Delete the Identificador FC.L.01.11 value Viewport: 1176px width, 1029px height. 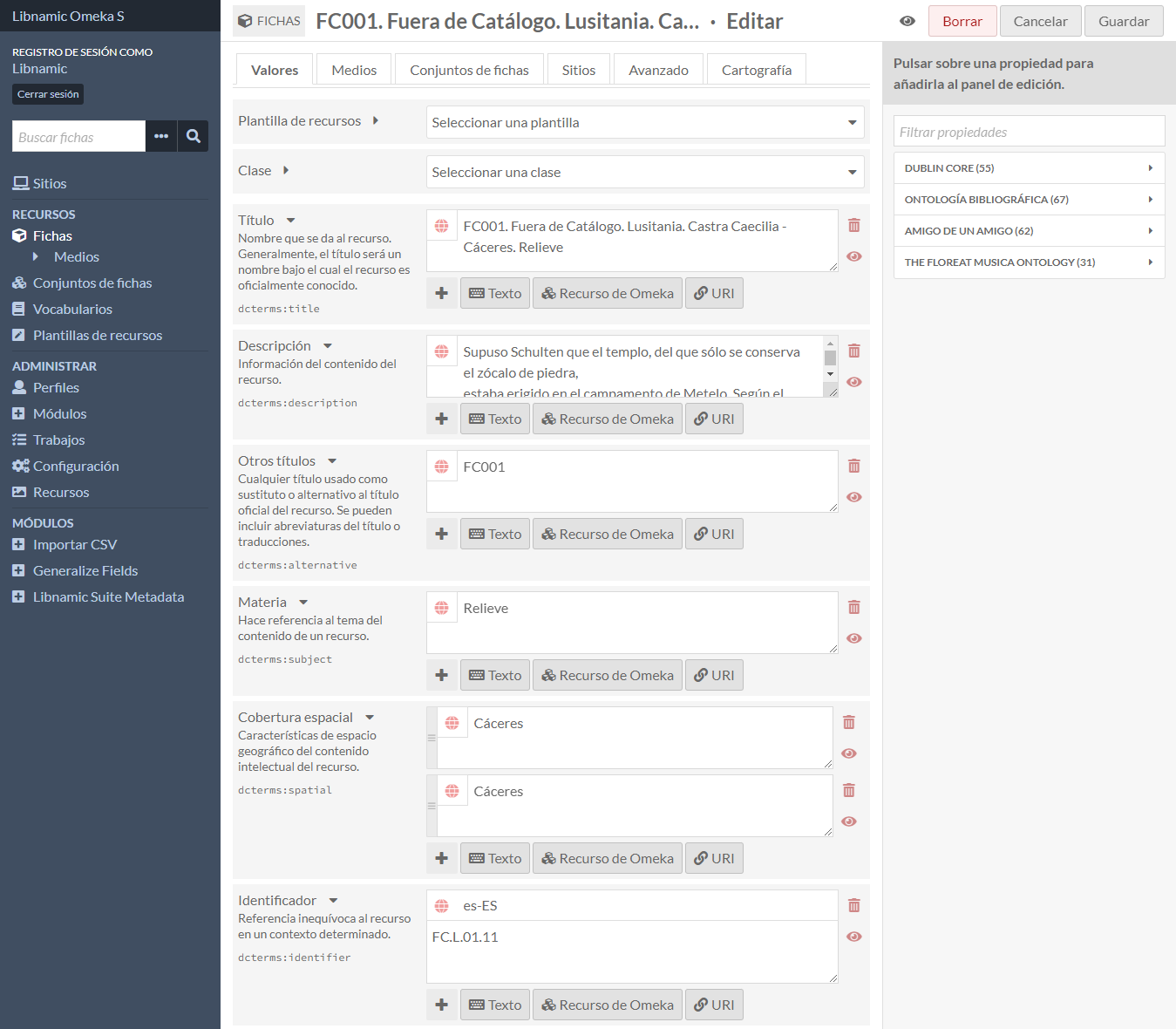(854, 905)
